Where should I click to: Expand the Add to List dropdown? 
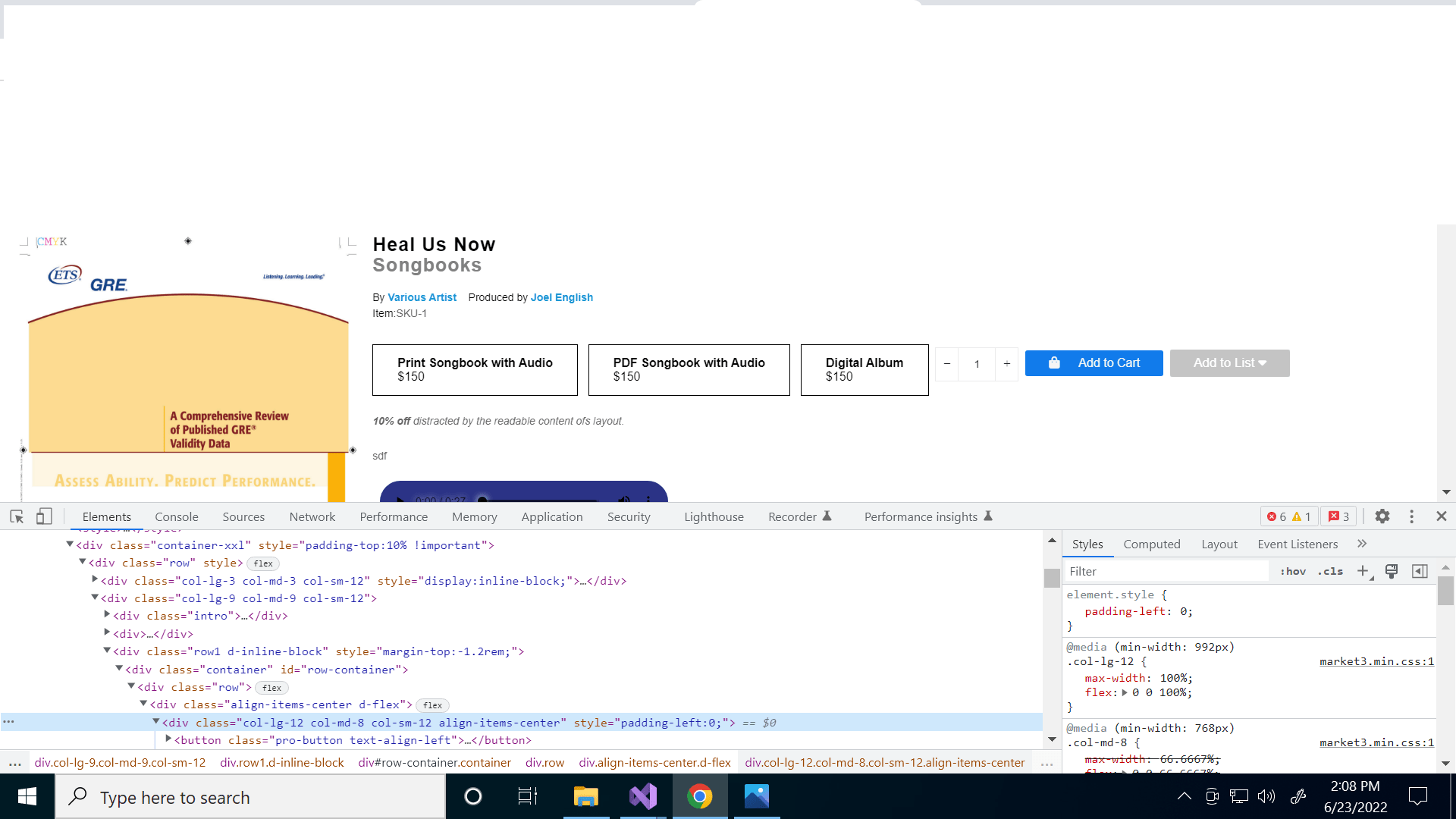pos(1228,363)
